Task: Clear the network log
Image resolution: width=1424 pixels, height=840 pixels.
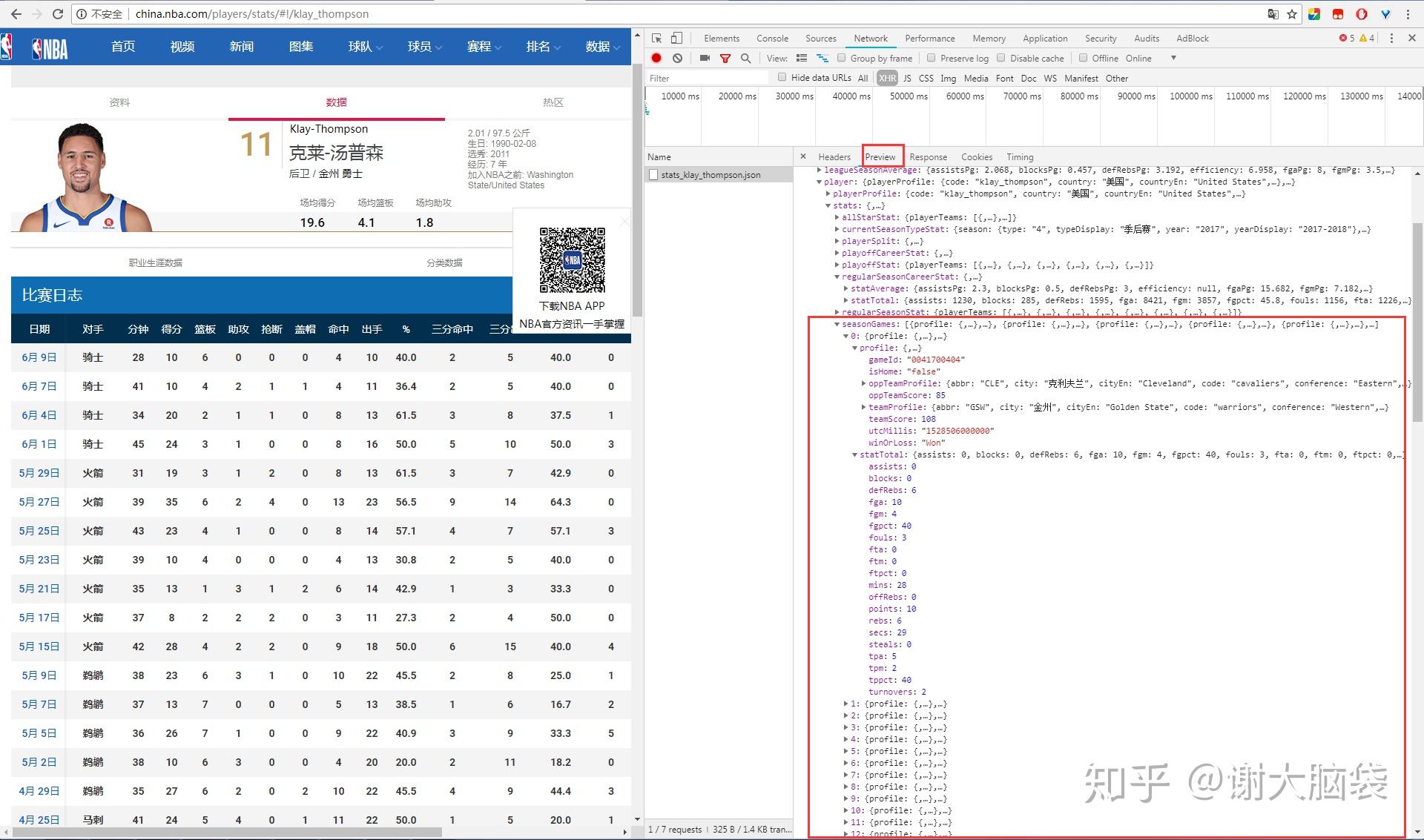Action: [677, 58]
